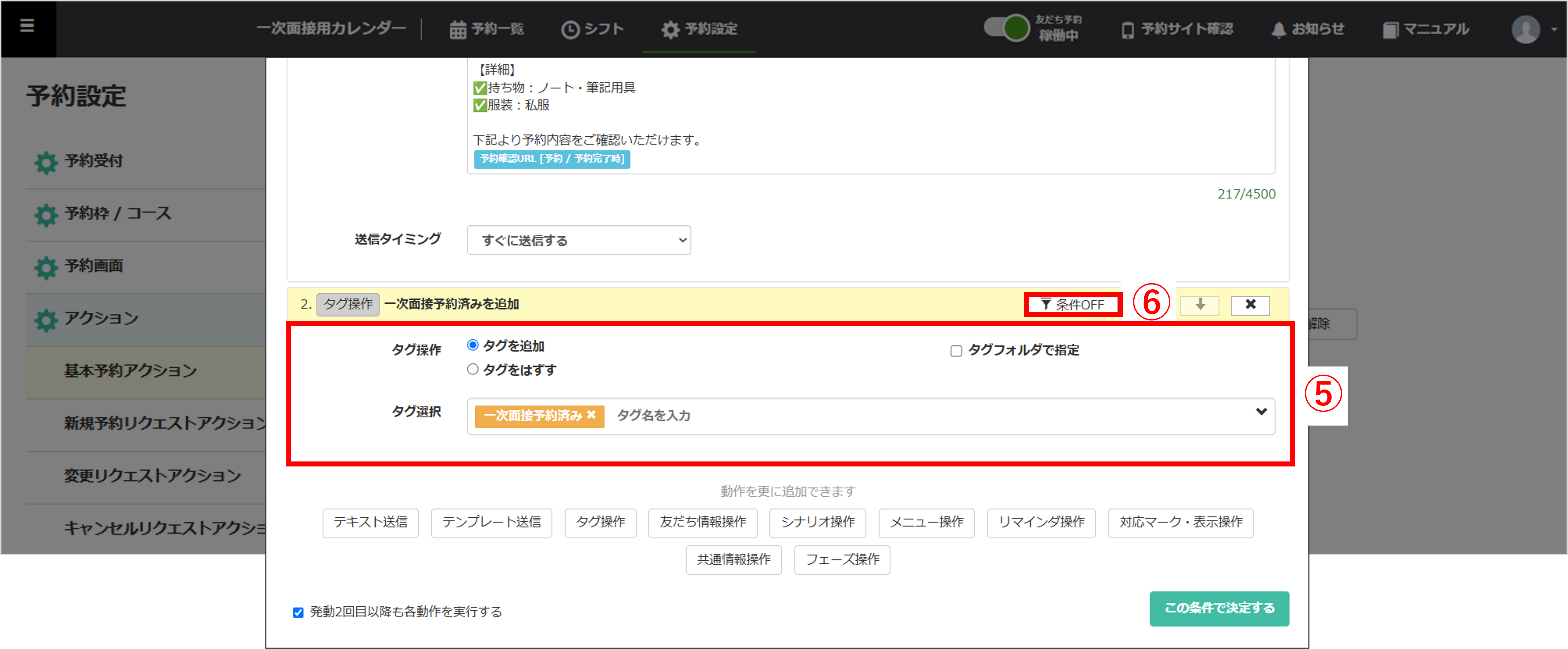Viewport: 1568px width, 649px height.
Task: Click the gear icon beside 予約受付
Action: [46, 162]
